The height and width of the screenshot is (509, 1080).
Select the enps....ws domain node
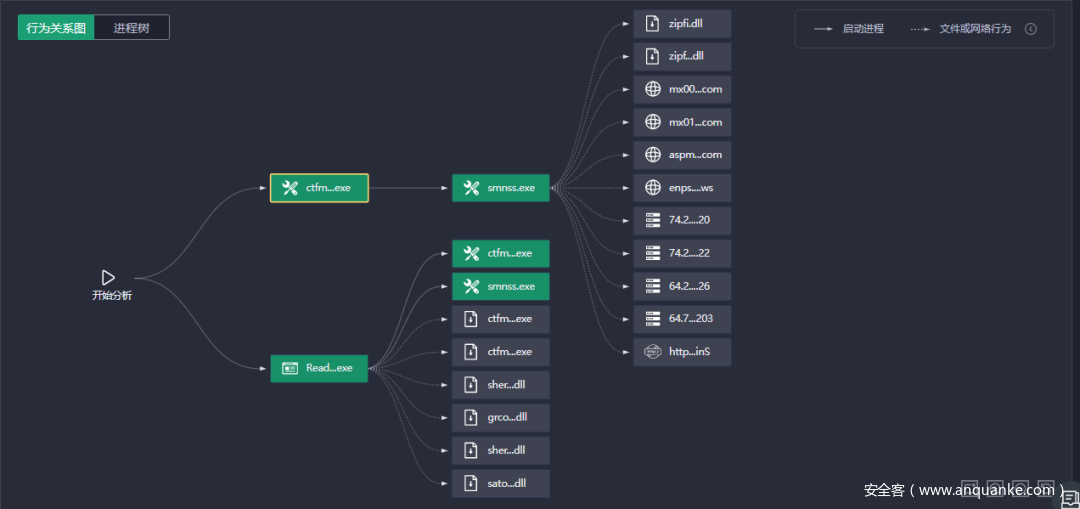coord(682,188)
